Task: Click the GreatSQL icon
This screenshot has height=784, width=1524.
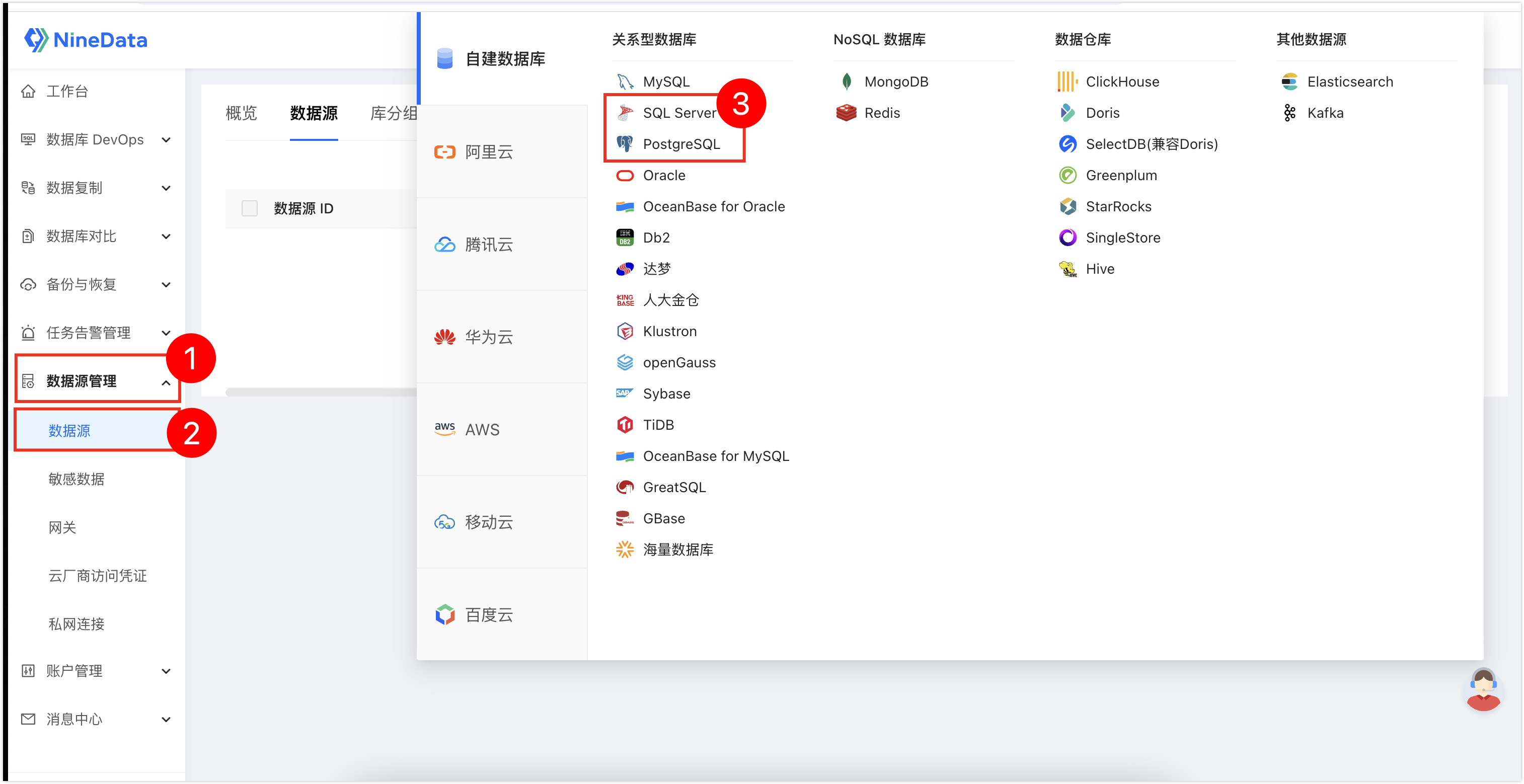Action: pyautogui.click(x=625, y=487)
